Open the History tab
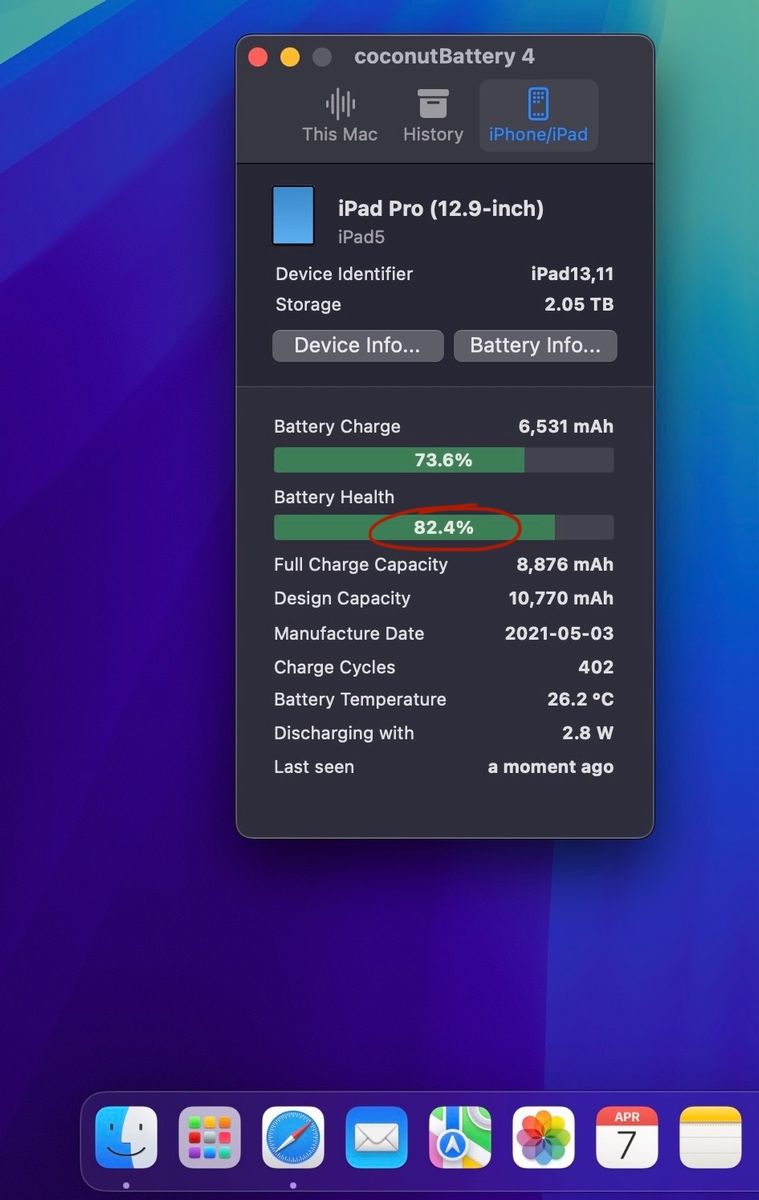The height and width of the screenshot is (1200, 759). pos(433,116)
